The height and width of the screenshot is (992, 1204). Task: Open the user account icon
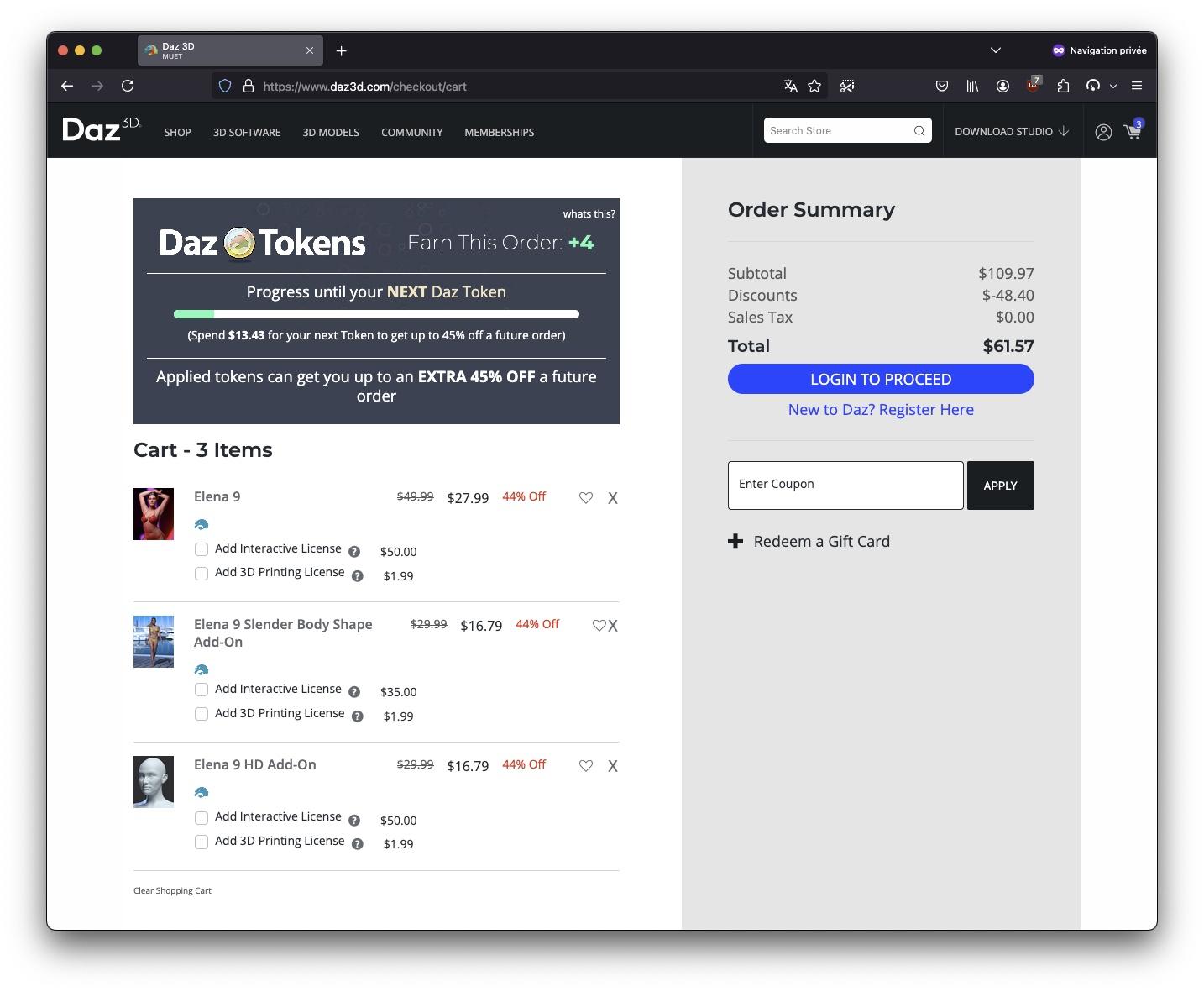(1103, 132)
